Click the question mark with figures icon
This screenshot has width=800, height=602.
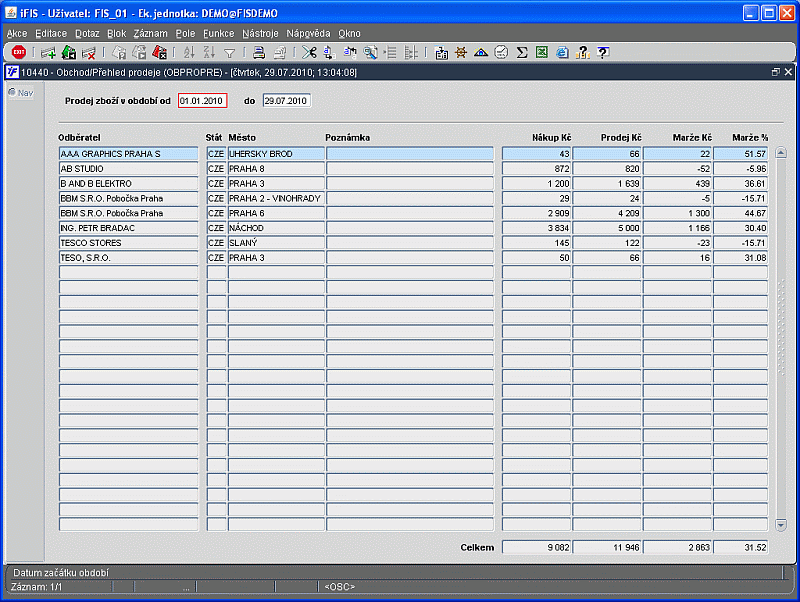coord(583,52)
